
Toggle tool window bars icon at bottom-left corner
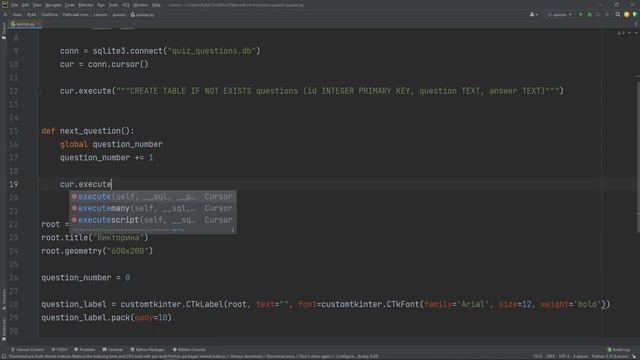(3, 357)
